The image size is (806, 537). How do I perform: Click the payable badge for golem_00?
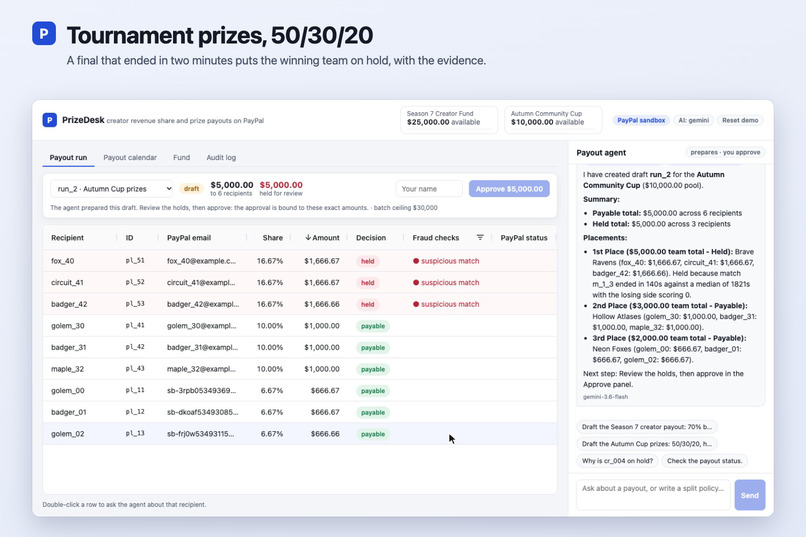point(373,391)
